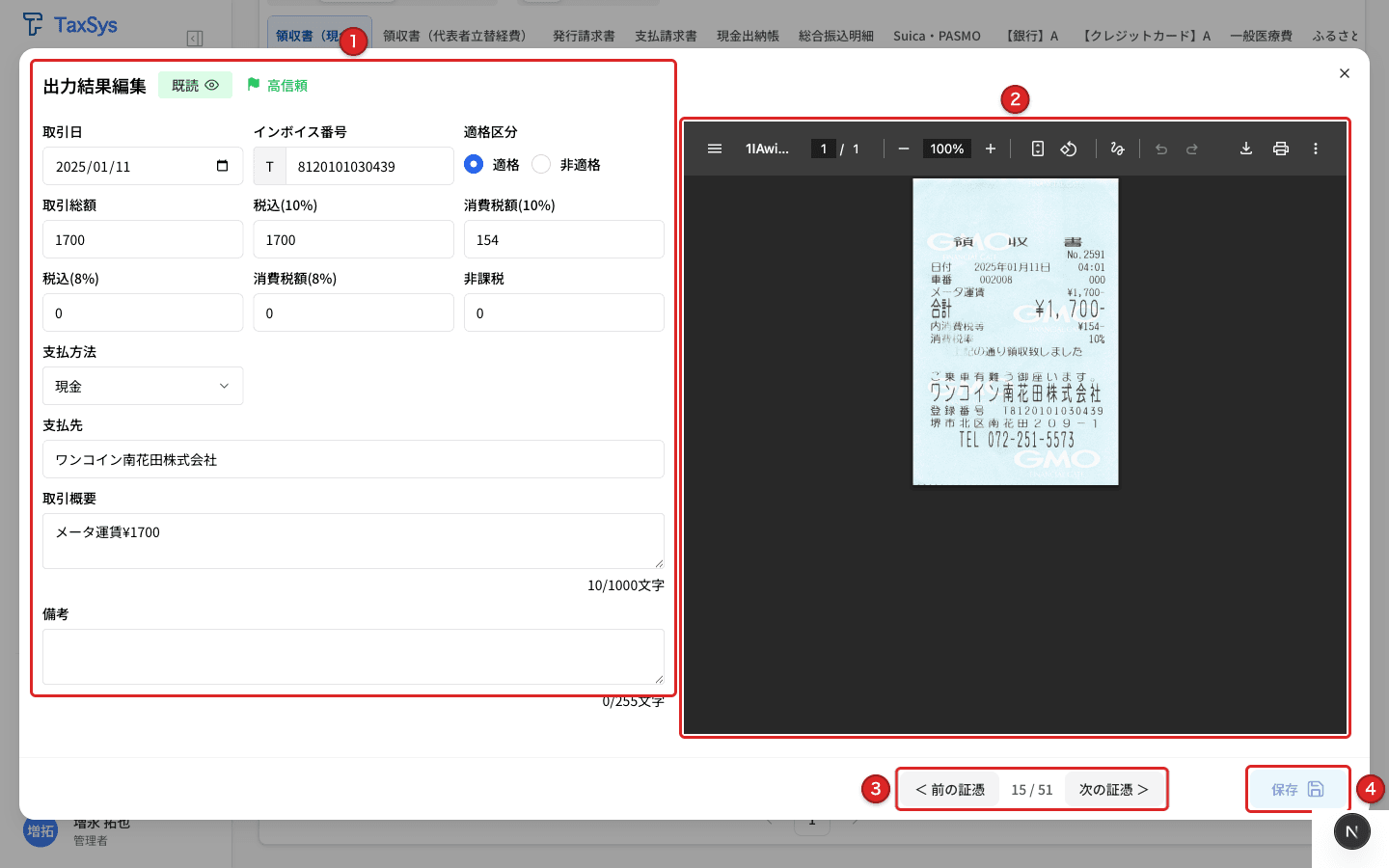Screen dimensions: 1389x868
Task: Click the 保存 save button
Action: 1297,789
